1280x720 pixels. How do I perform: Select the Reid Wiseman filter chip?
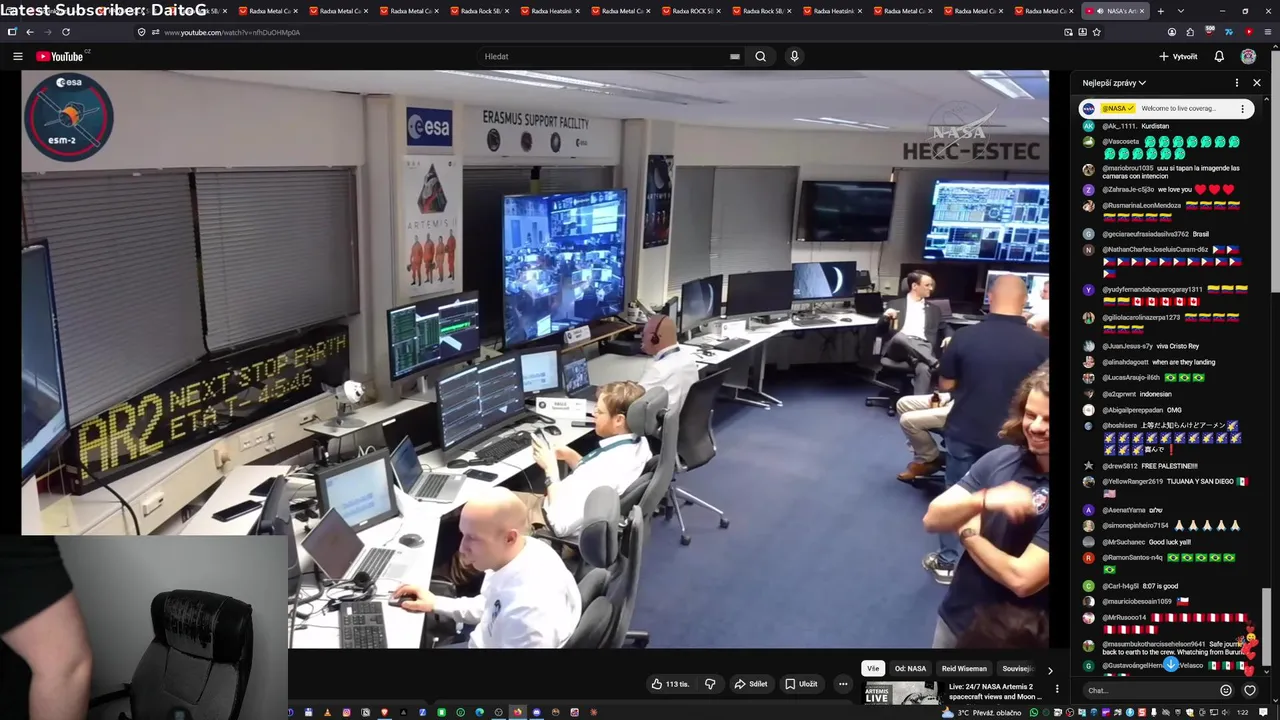point(964,668)
